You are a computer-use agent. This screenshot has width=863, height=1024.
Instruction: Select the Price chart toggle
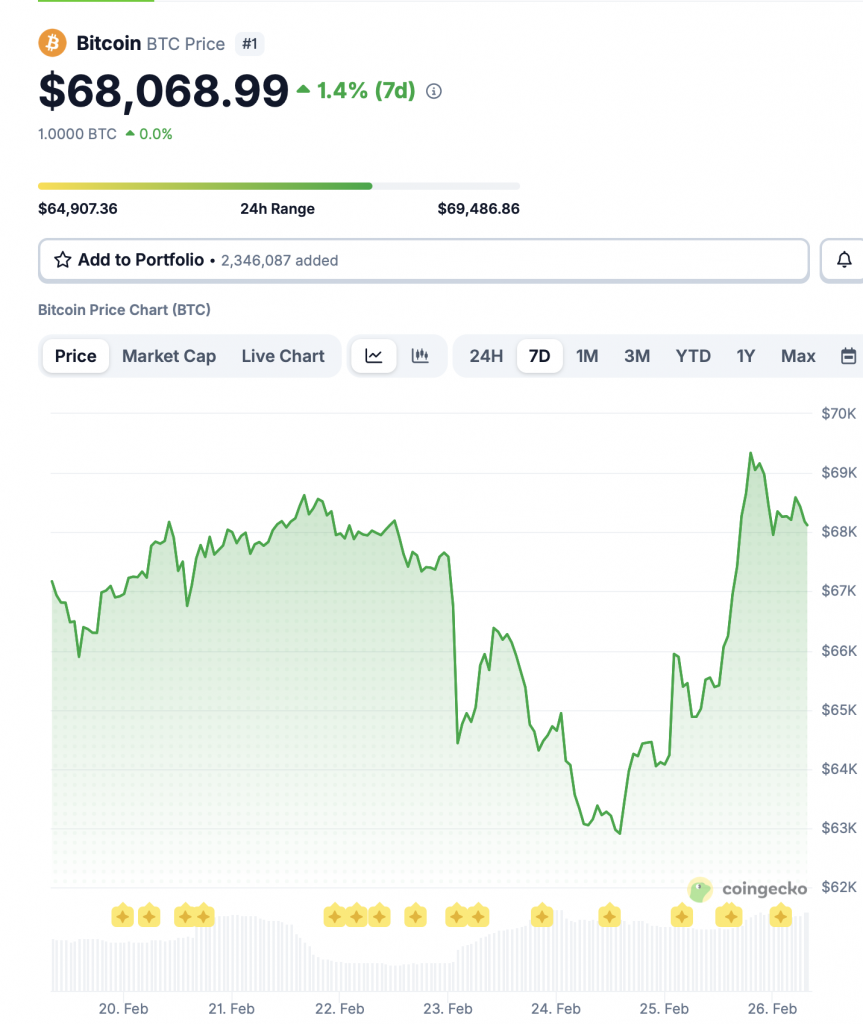pos(76,356)
